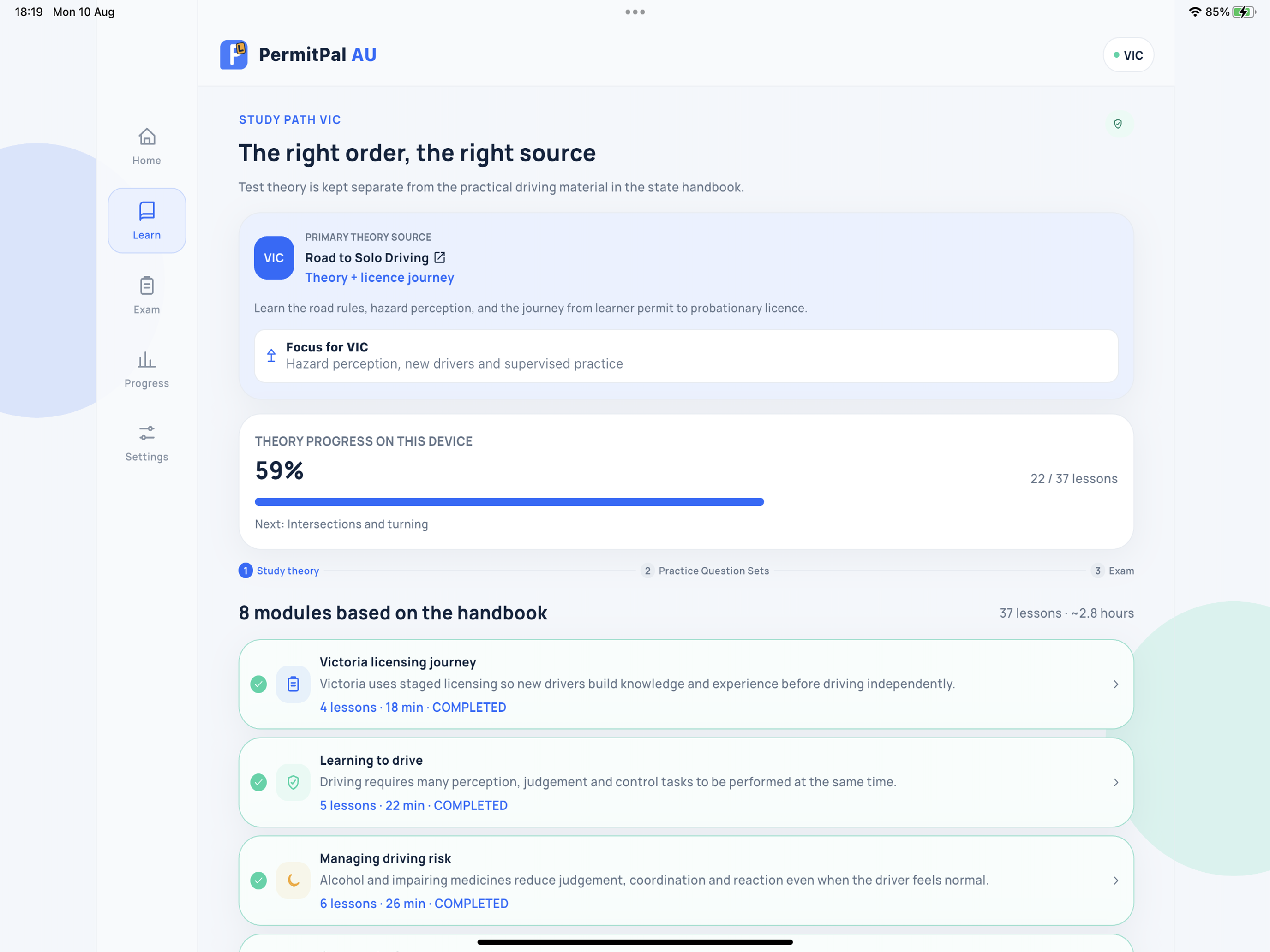Click the external link icon beside Road to Solo Driving

point(439,257)
